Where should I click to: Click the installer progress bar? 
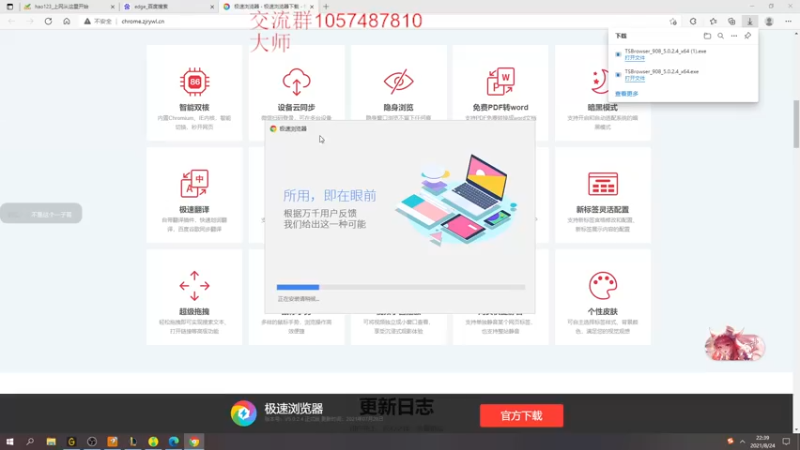click(401, 287)
